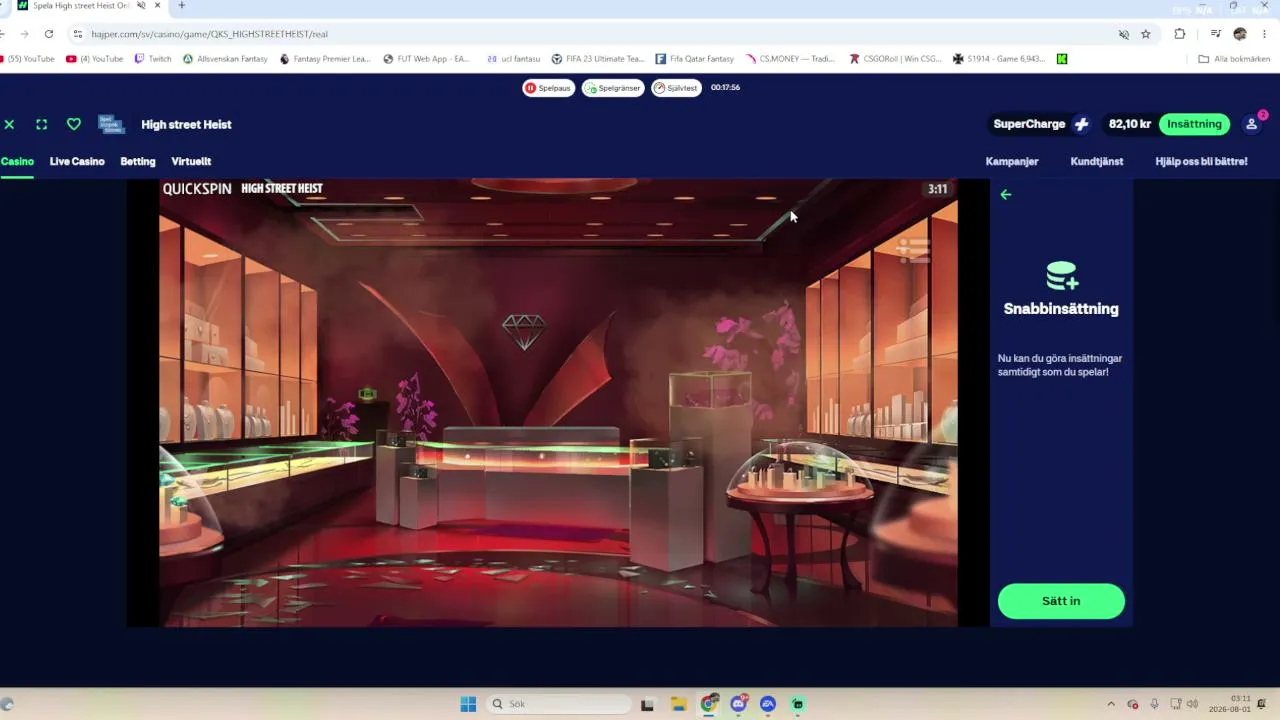Click the taskbar Sök search box
Image resolution: width=1280 pixels, height=720 pixels.
tap(559, 704)
